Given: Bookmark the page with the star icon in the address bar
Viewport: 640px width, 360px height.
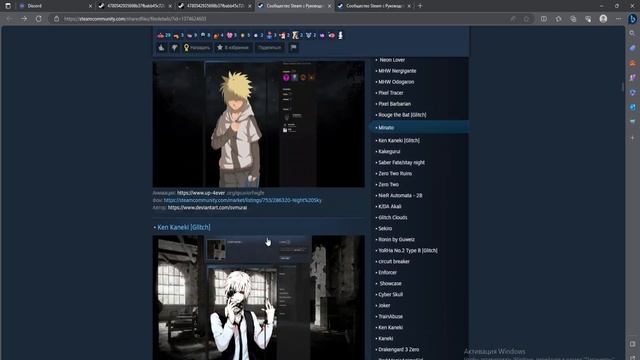Looking at the screenshot, I should (x=527, y=19).
